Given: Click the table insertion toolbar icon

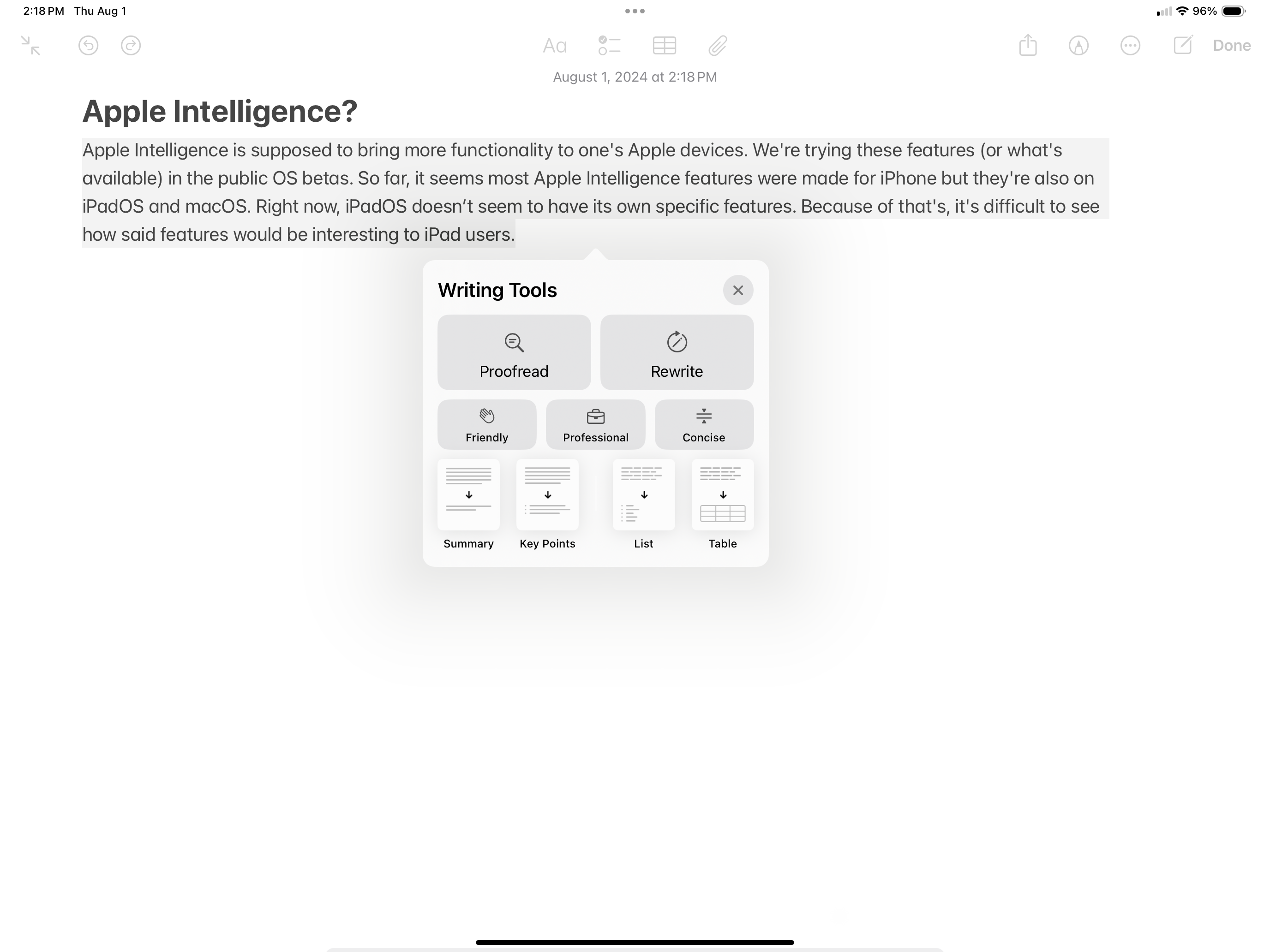Looking at the screenshot, I should (665, 46).
